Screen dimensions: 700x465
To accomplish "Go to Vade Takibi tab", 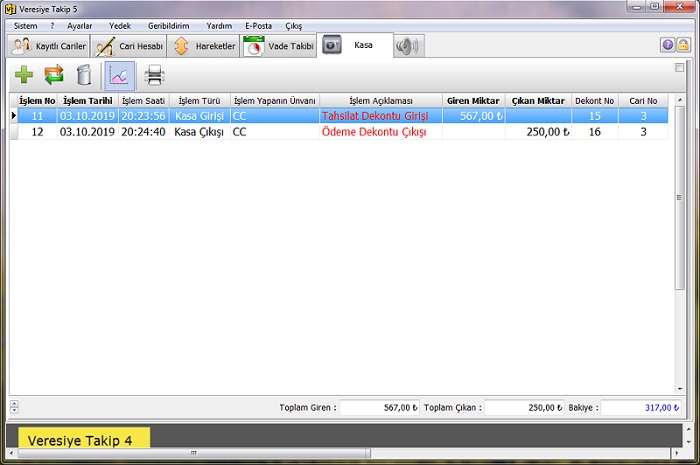I will tap(279, 46).
